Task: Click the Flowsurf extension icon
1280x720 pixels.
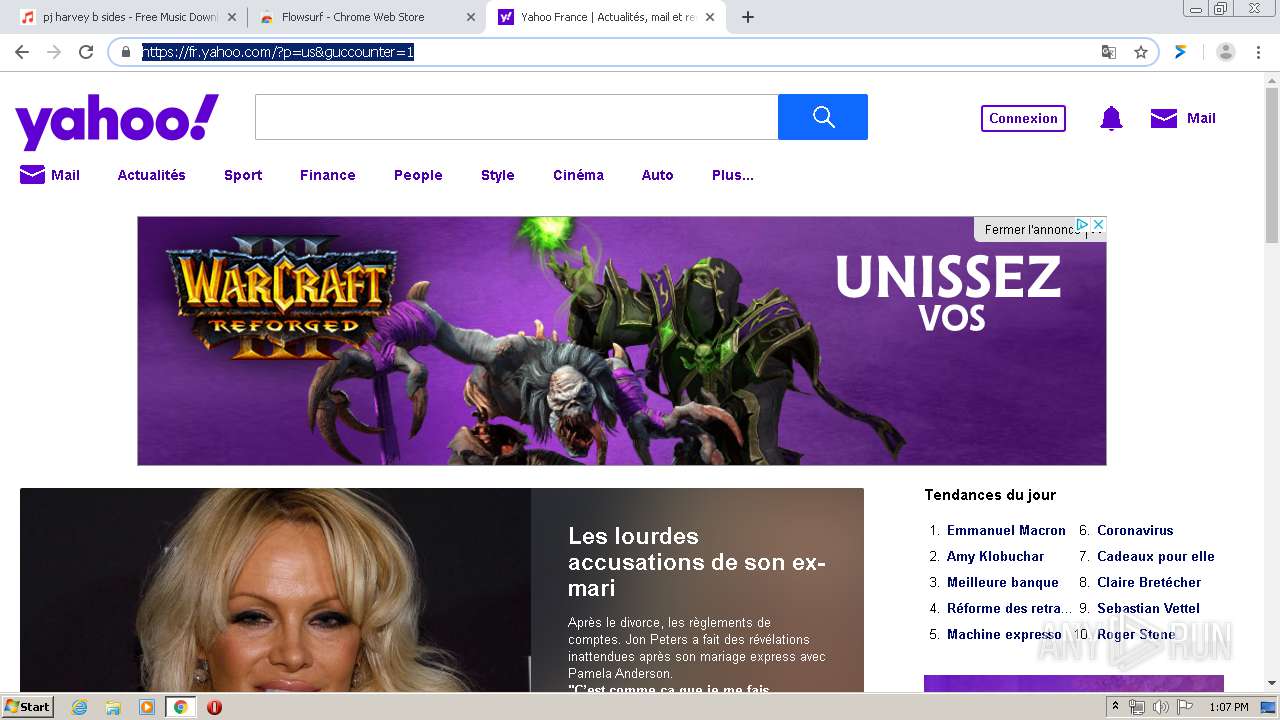Action: point(1181,52)
